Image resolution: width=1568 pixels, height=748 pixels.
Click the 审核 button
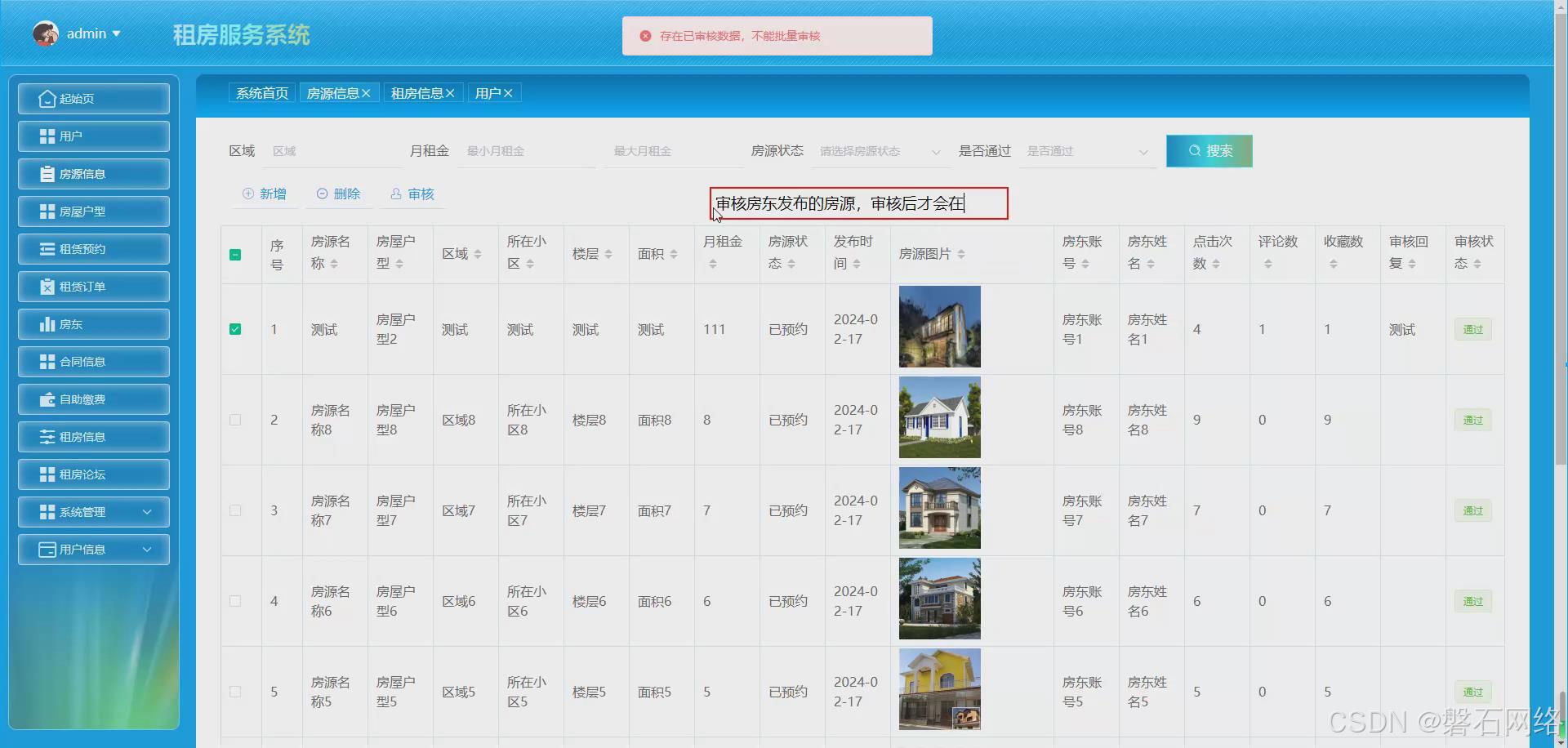412,194
